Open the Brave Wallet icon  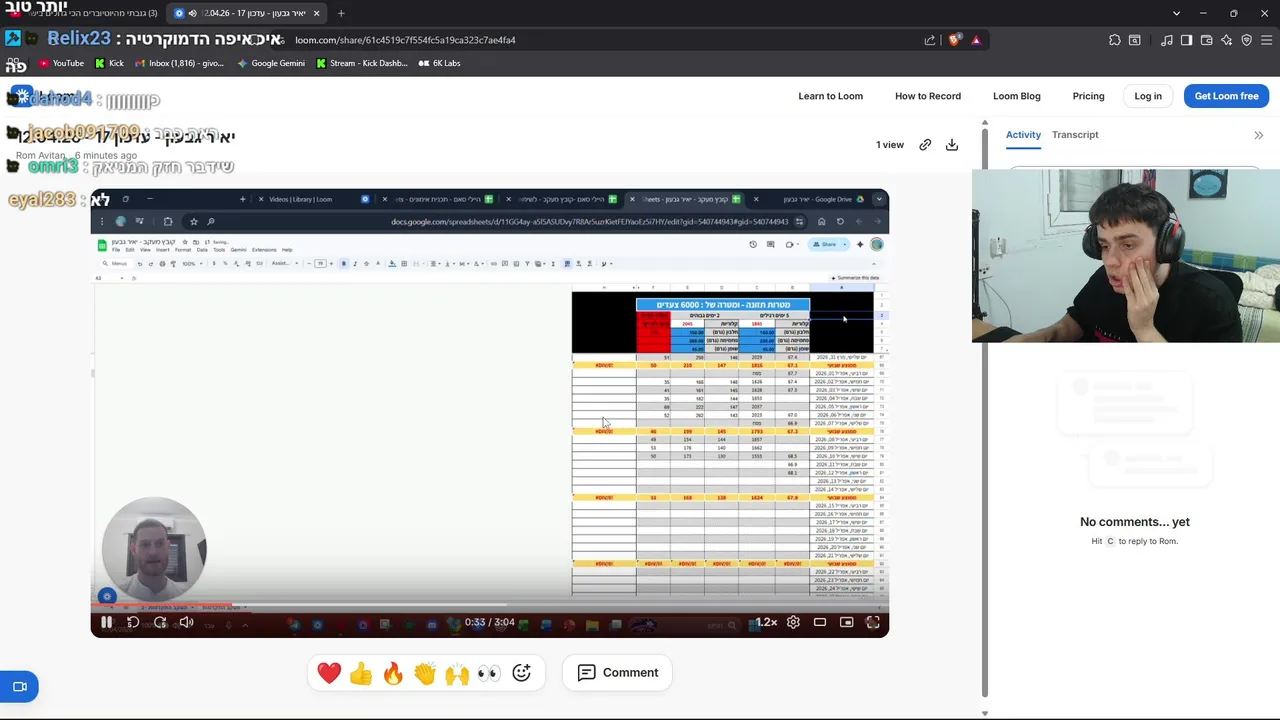click(x=1206, y=40)
